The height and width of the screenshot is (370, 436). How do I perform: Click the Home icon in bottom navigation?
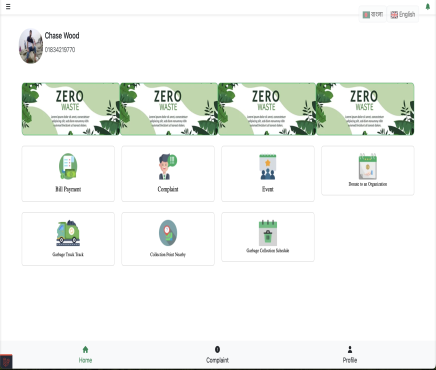[x=85, y=349]
